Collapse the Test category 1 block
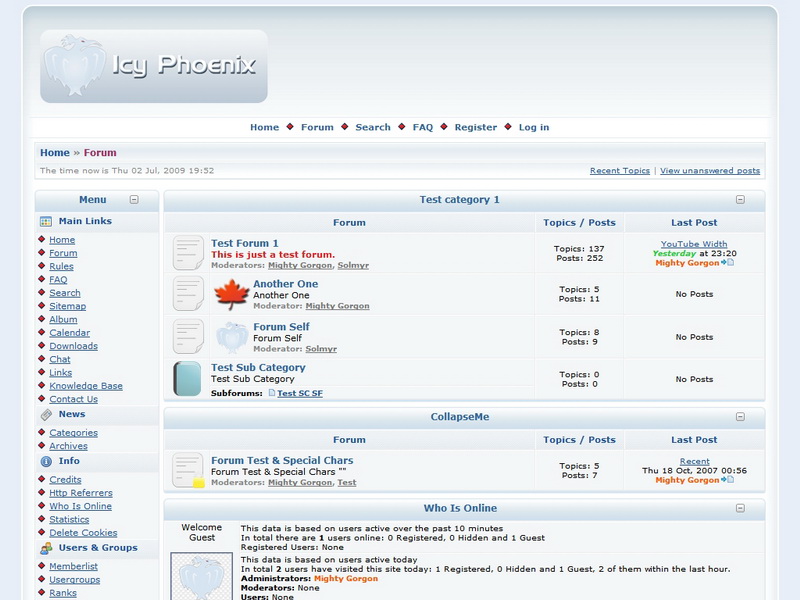Viewport: 800px width, 600px height. click(740, 199)
